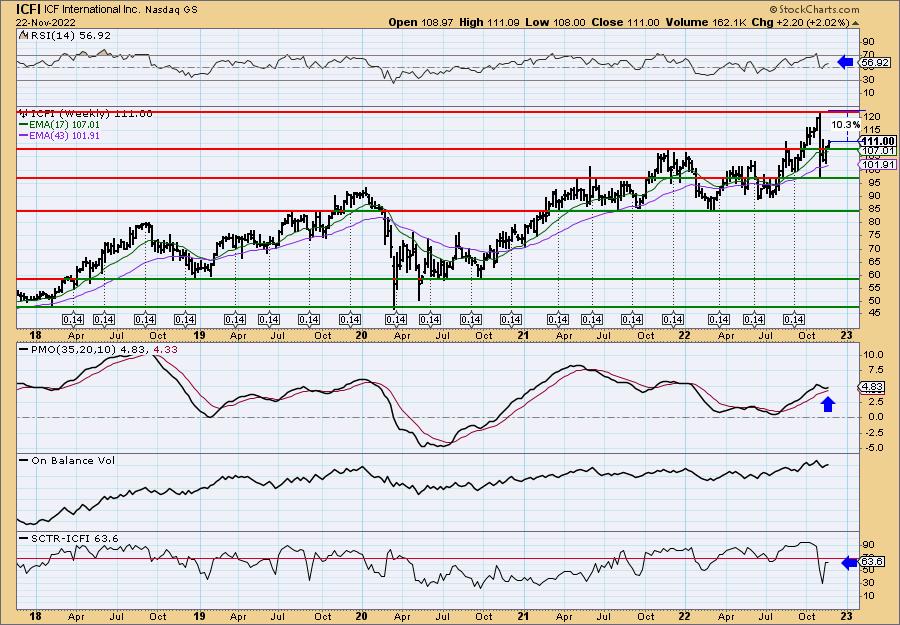Click the green EMA(17) line swatch
This screenshot has width=900, height=625.
pos(24,125)
